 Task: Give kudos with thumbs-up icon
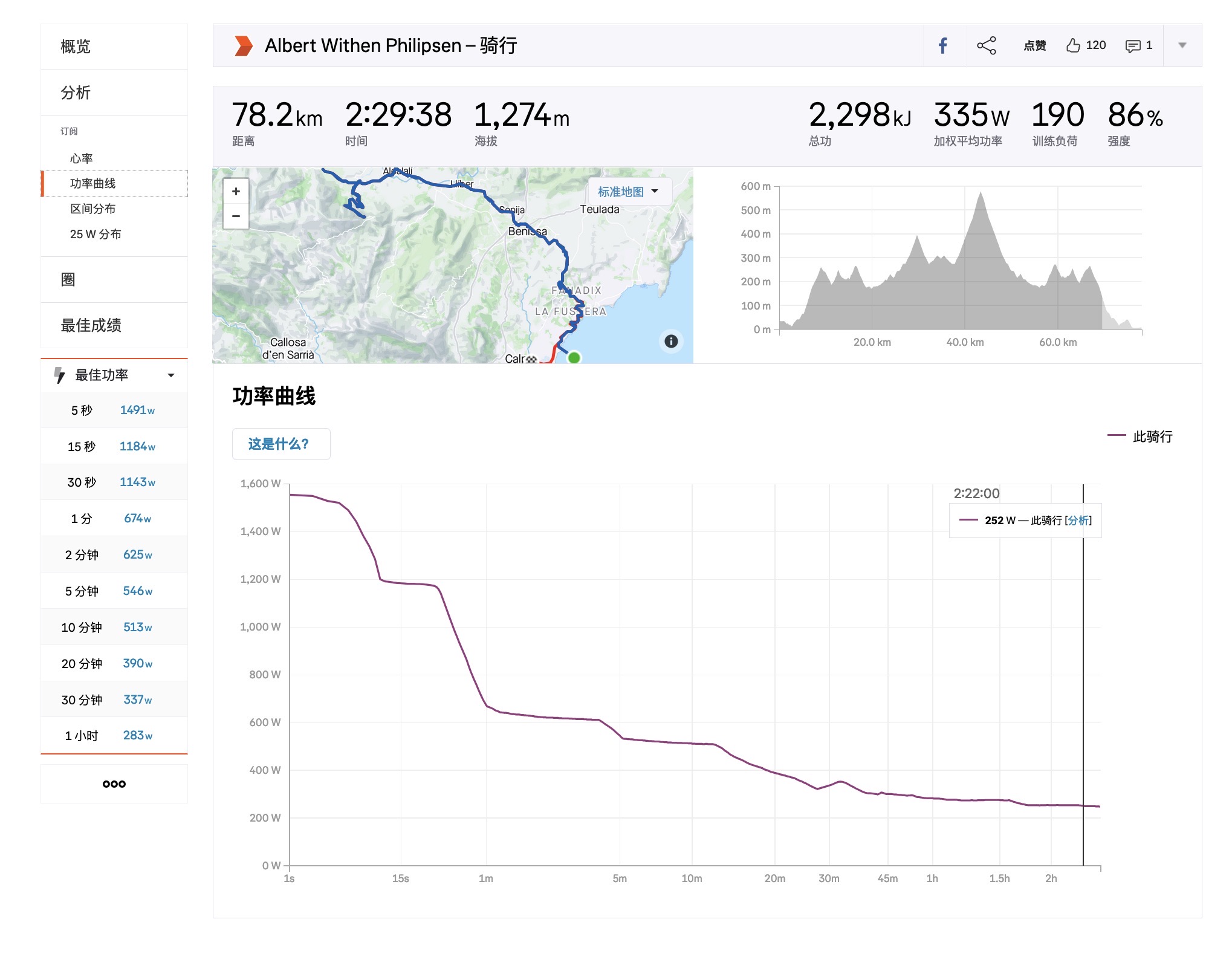(x=1072, y=45)
